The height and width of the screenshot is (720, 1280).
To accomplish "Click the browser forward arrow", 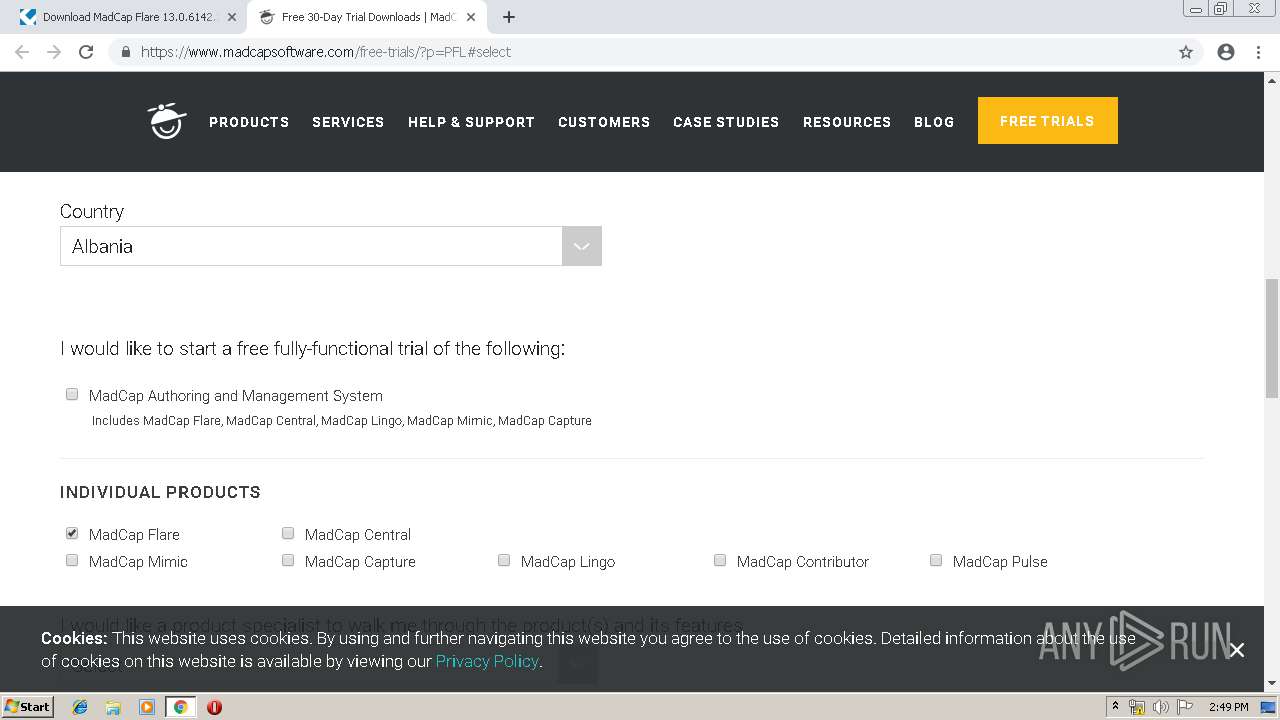I will point(54,52).
